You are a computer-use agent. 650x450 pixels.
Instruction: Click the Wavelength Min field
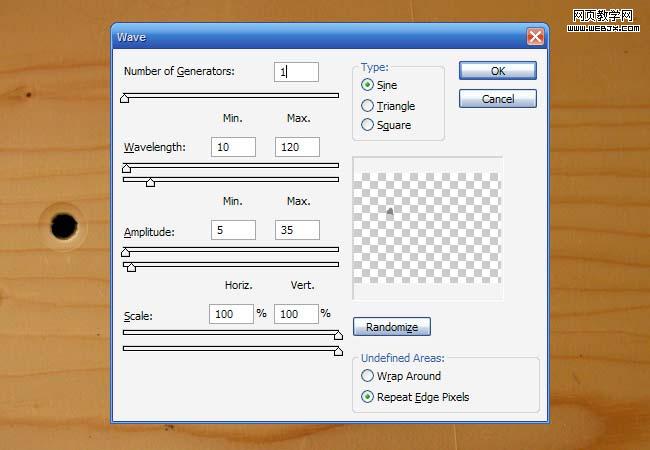click(x=233, y=147)
